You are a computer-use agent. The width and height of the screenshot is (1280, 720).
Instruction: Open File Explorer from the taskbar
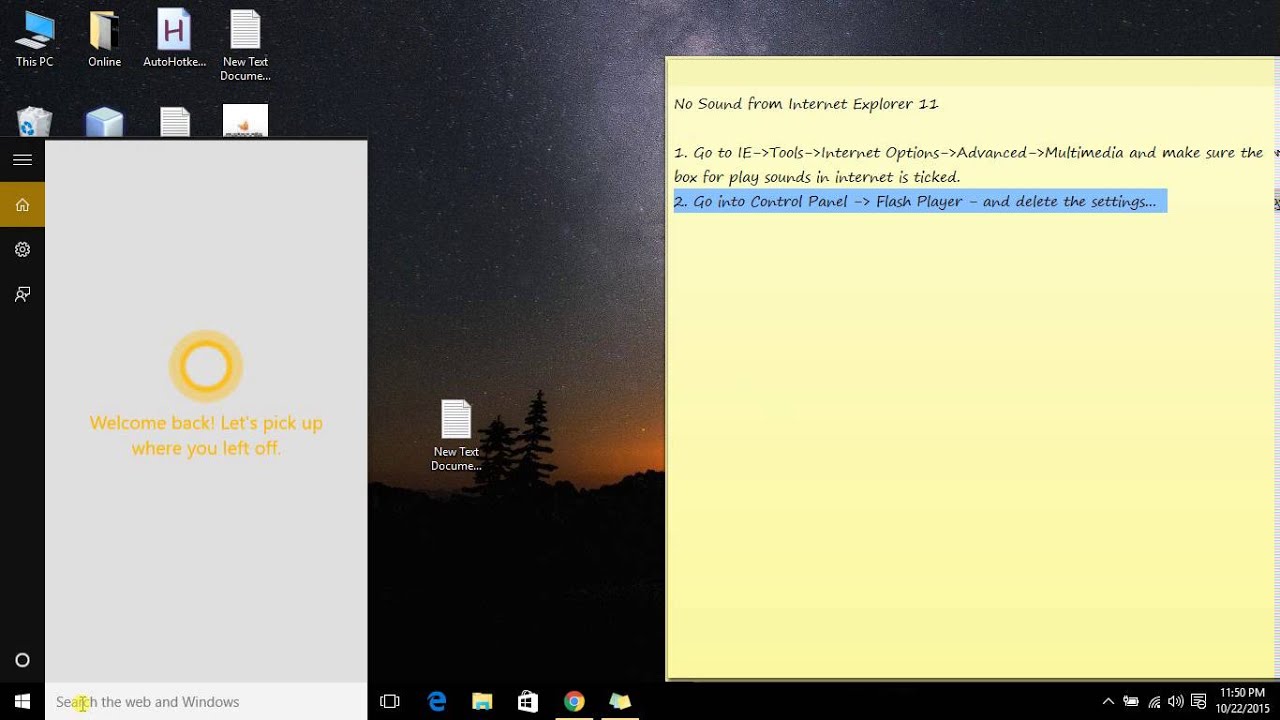(x=482, y=702)
